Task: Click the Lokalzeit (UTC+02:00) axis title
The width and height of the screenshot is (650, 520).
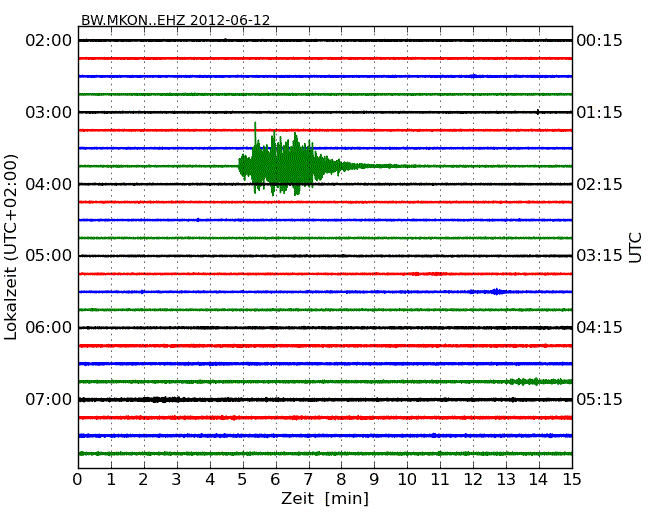Action: pyautogui.click(x=11, y=247)
